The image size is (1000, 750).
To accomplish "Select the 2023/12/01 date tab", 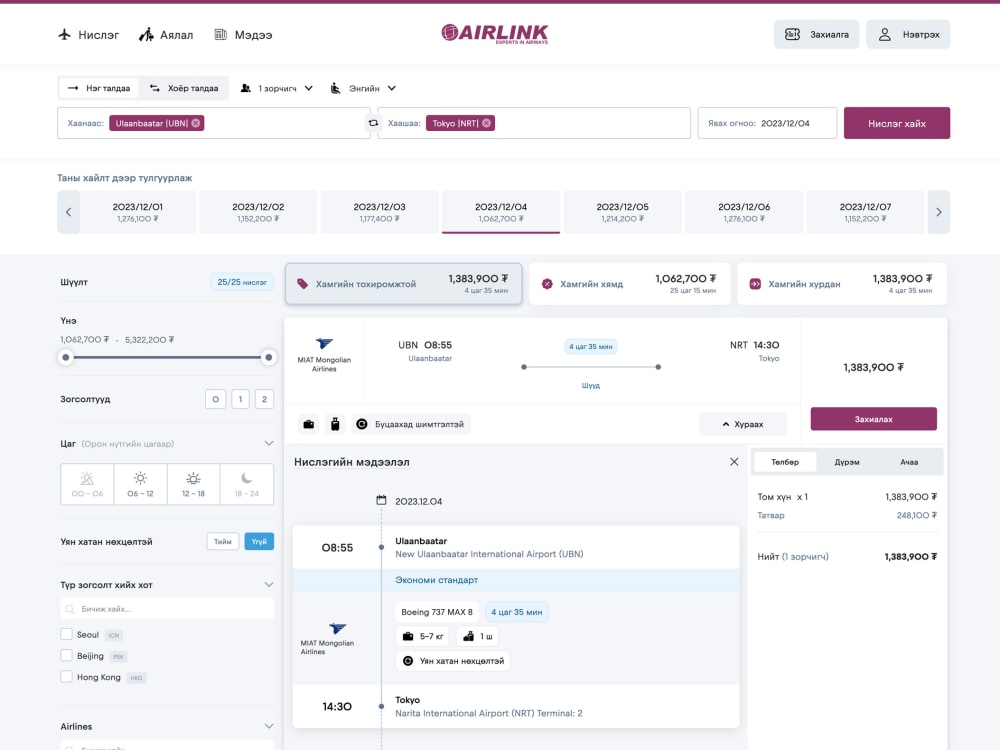I will click(x=138, y=212).
